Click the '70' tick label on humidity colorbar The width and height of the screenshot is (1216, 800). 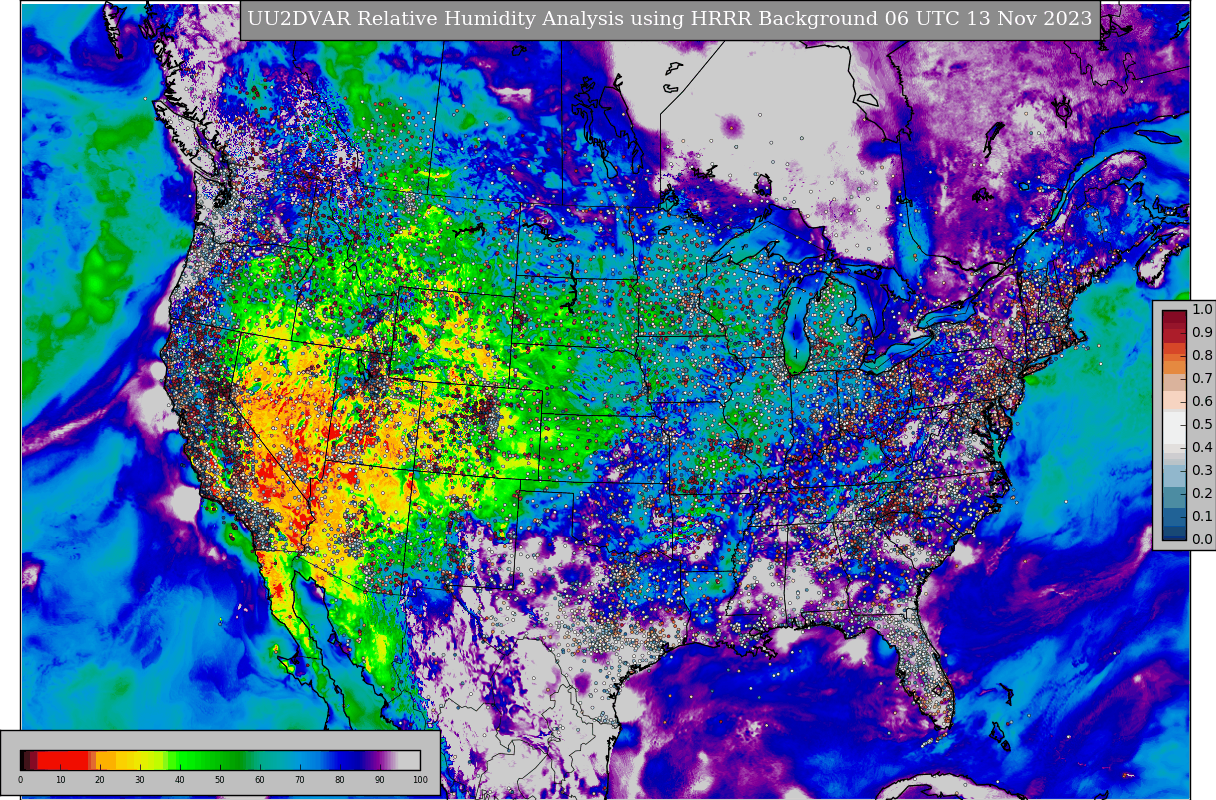point(300,779)
